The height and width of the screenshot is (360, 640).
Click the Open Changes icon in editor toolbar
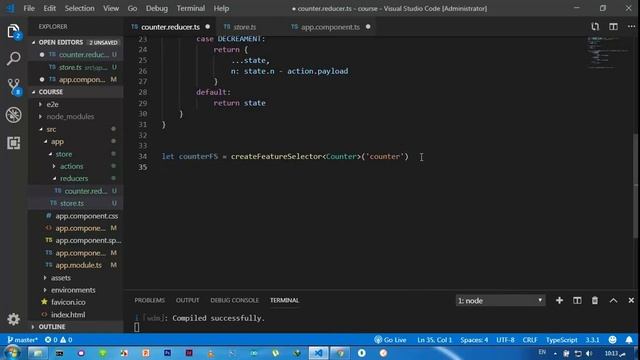tap(595, 27)
